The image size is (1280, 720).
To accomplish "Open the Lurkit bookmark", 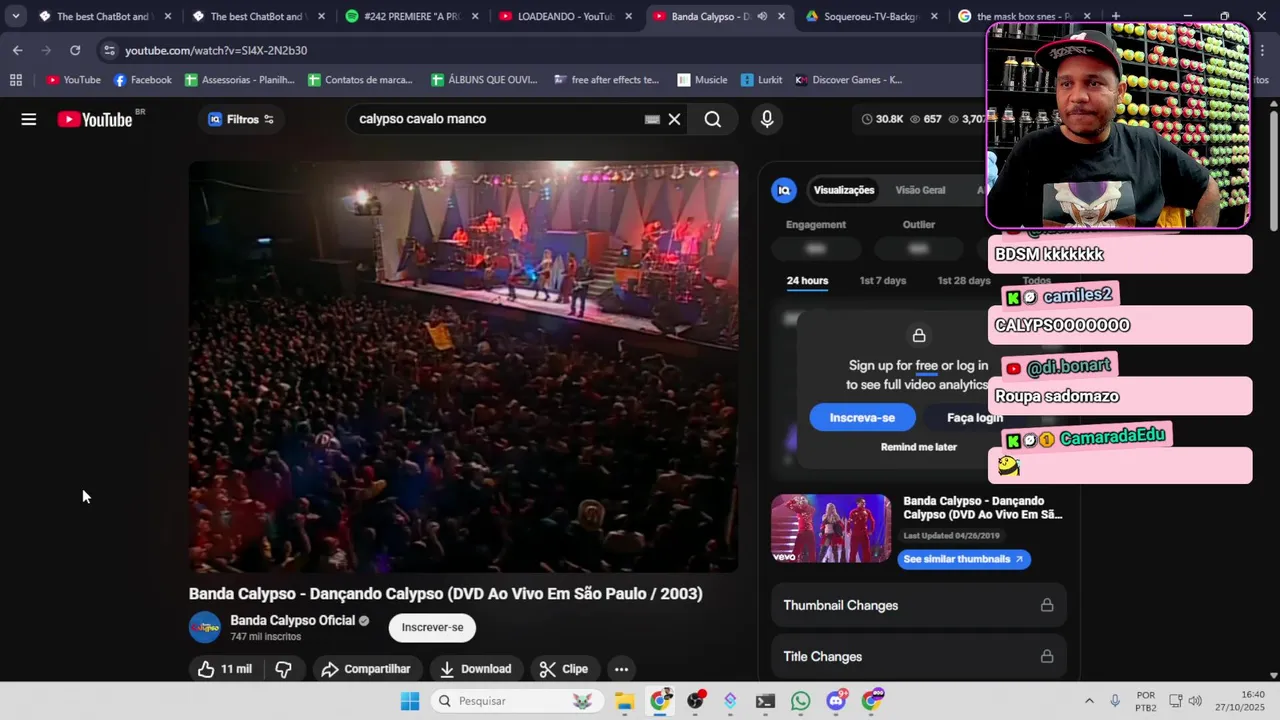I will [762, 80].
